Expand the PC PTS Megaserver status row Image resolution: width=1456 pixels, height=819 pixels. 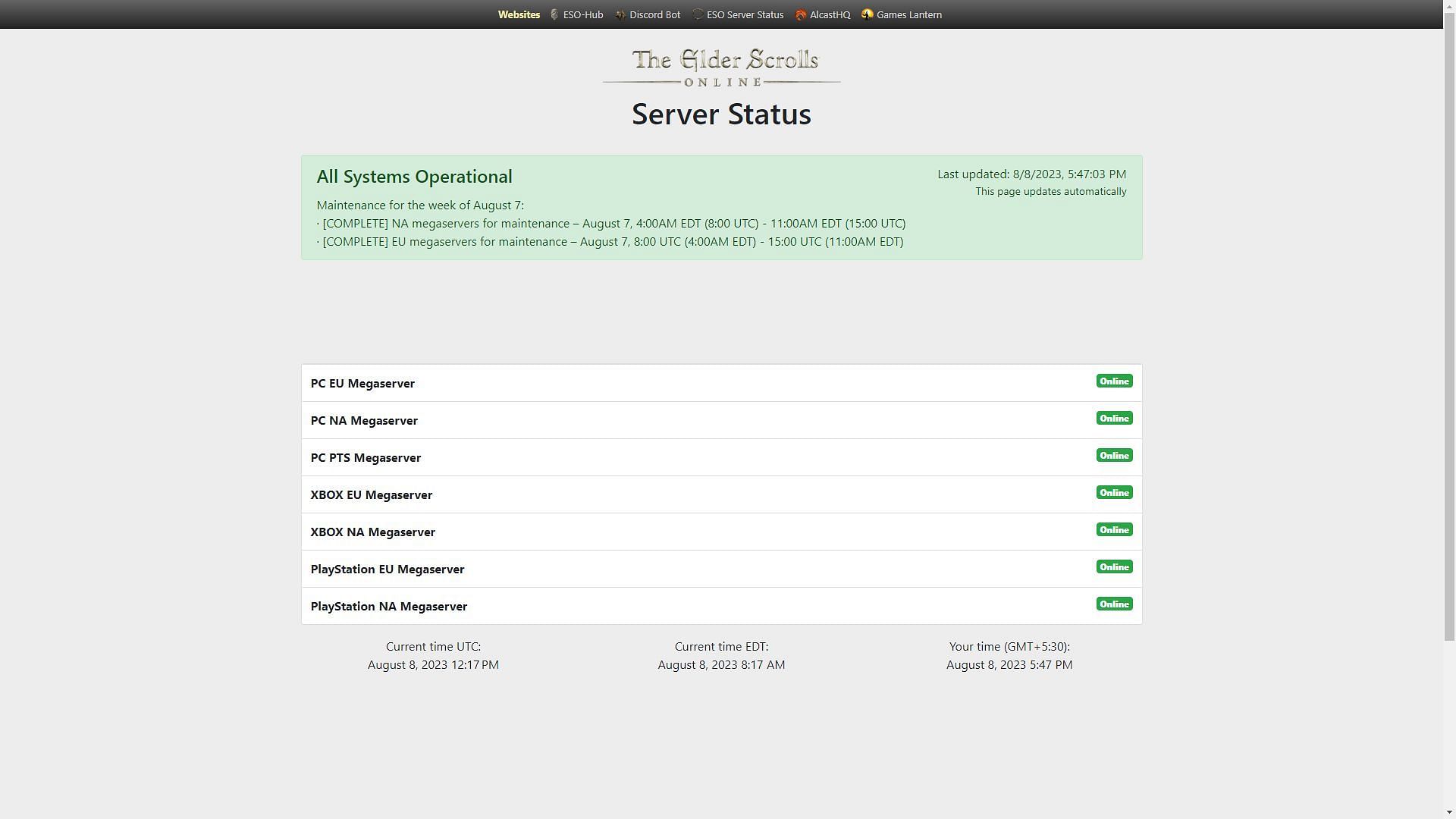coord(722,457)
